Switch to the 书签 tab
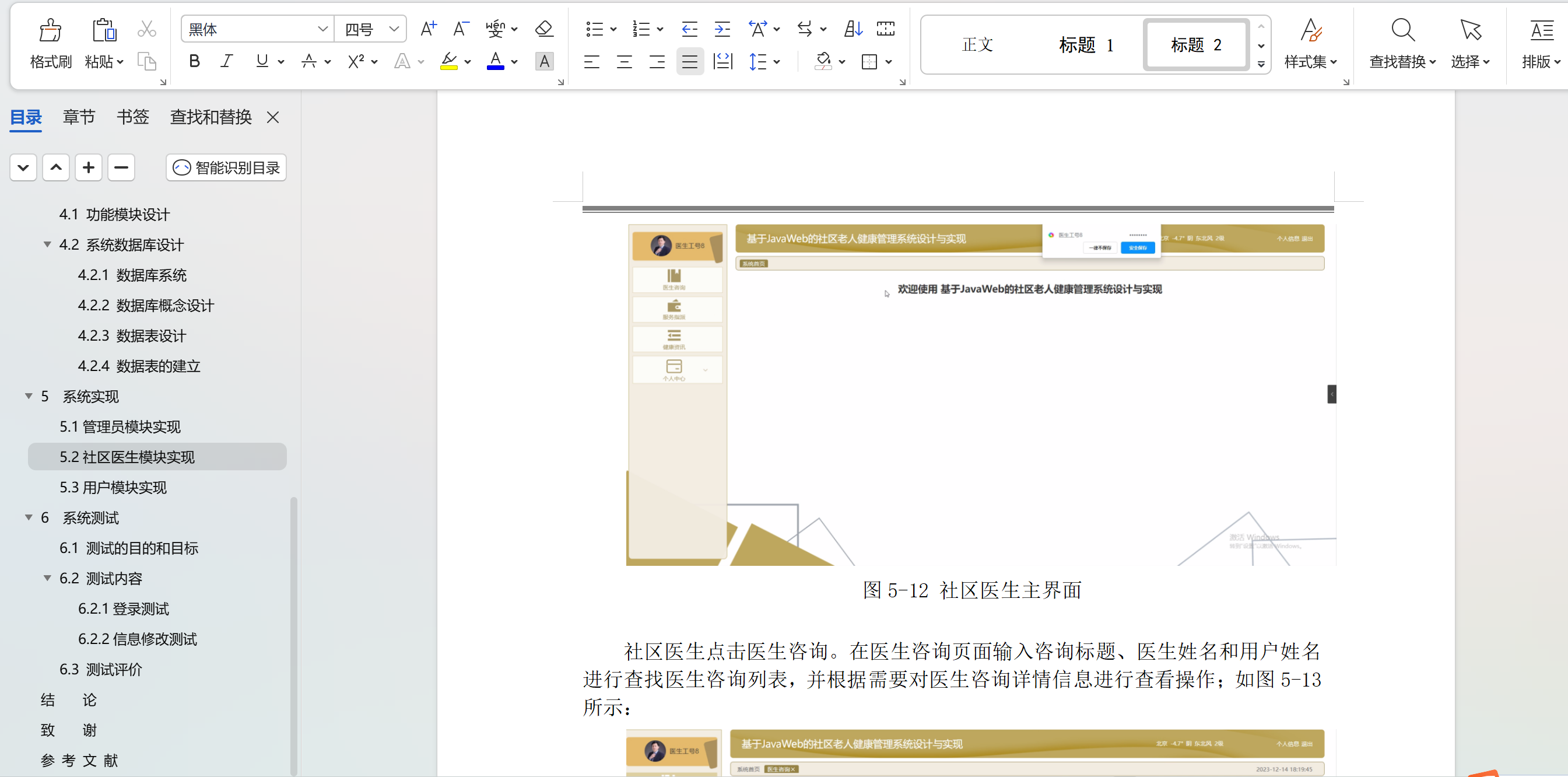 pos(132,117)
